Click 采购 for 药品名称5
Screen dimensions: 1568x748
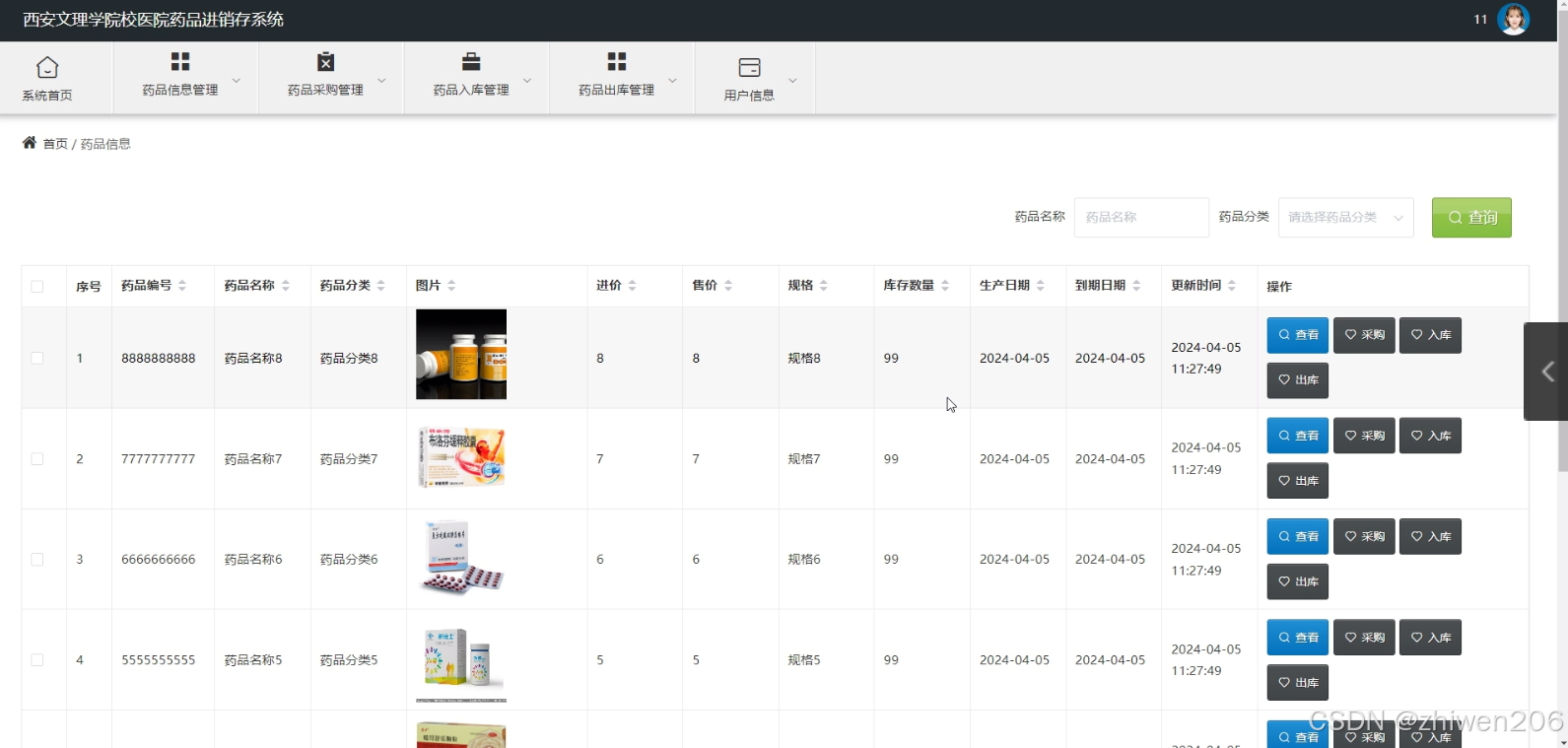pyautogui.click(x=1364, y=638)
